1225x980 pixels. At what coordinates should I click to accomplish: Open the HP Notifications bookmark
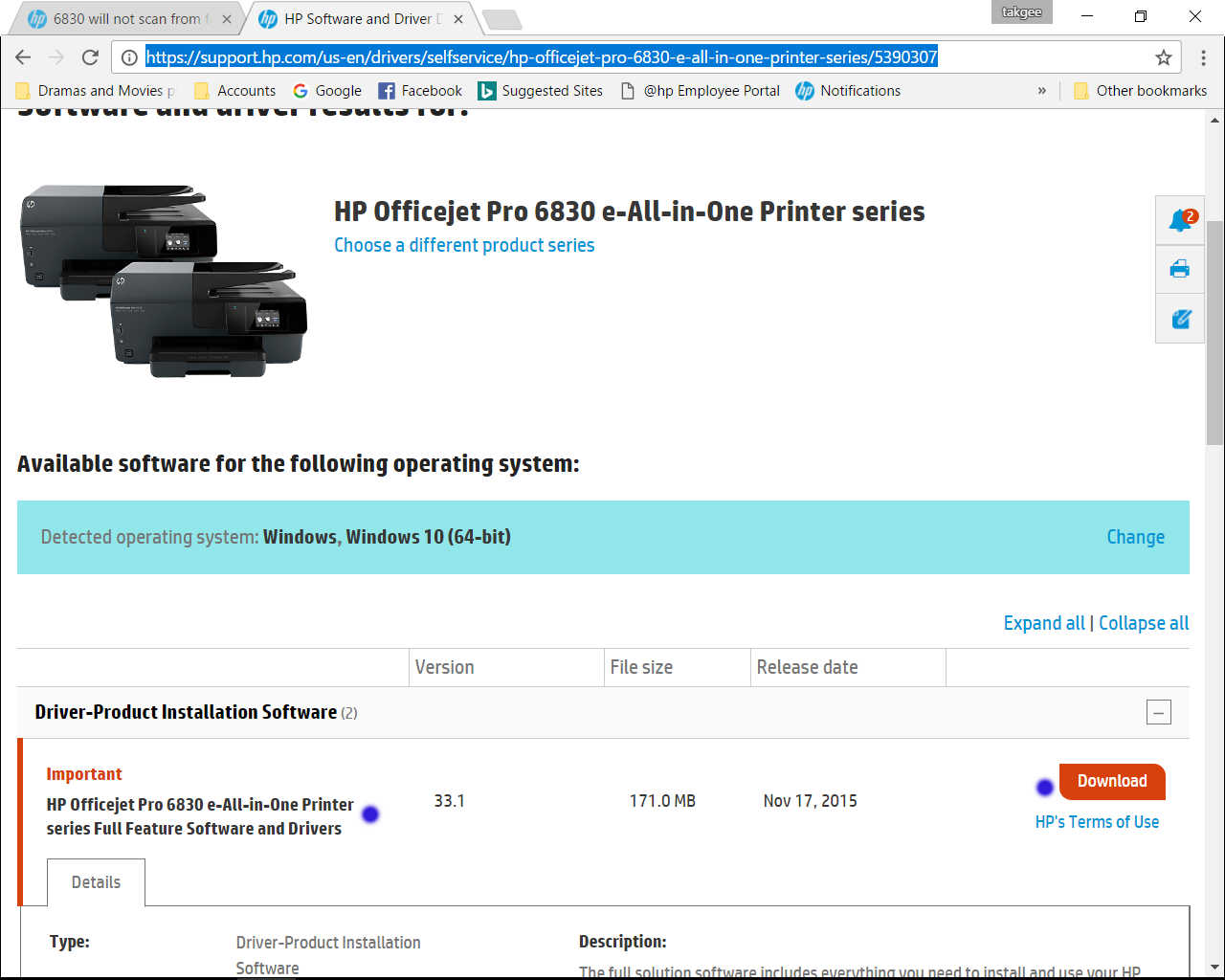pyautogui.click(x=848, y=91)
